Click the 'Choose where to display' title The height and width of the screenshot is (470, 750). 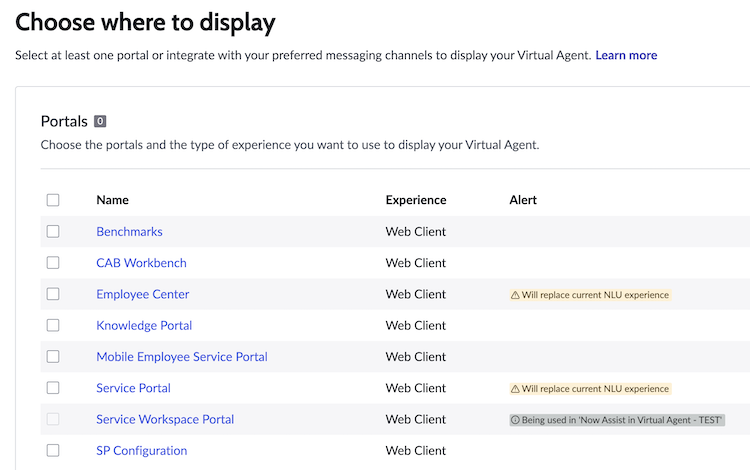[x=145, y=22]
